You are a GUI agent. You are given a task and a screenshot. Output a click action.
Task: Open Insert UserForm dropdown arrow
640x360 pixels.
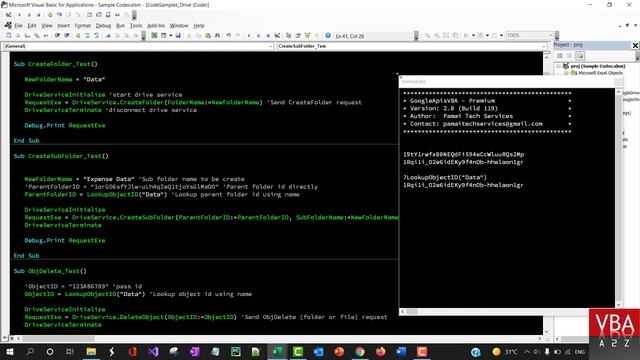(171, 36)
